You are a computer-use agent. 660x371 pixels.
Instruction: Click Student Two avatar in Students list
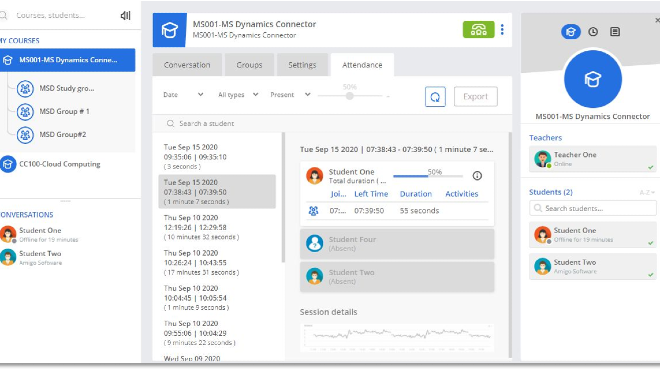[543, 266]
